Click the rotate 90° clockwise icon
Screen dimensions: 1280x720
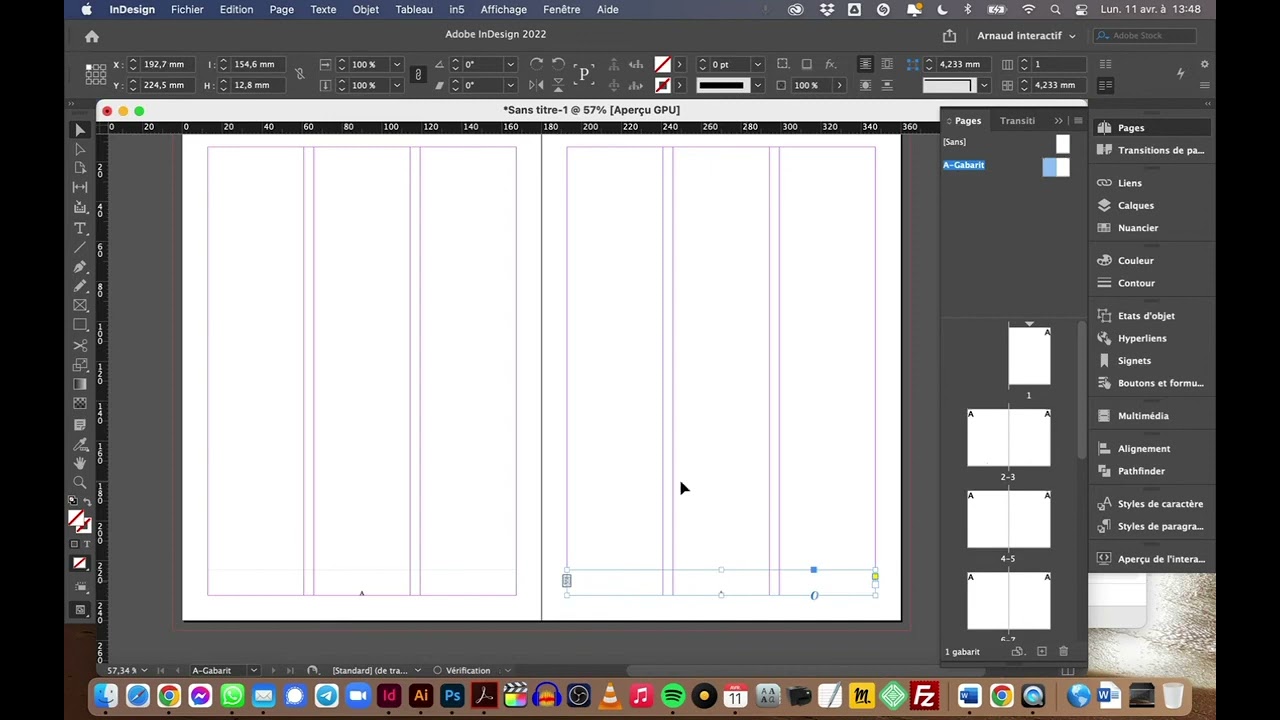tap(536, 64)
